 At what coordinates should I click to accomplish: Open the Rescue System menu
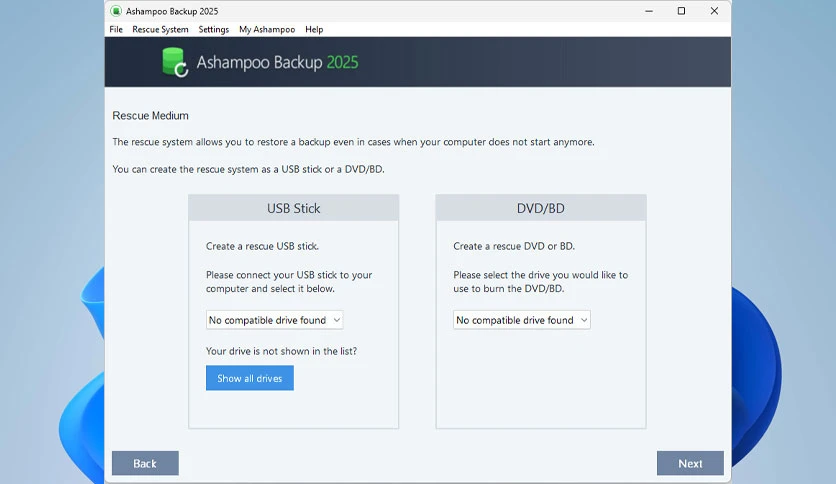[160, 29]
